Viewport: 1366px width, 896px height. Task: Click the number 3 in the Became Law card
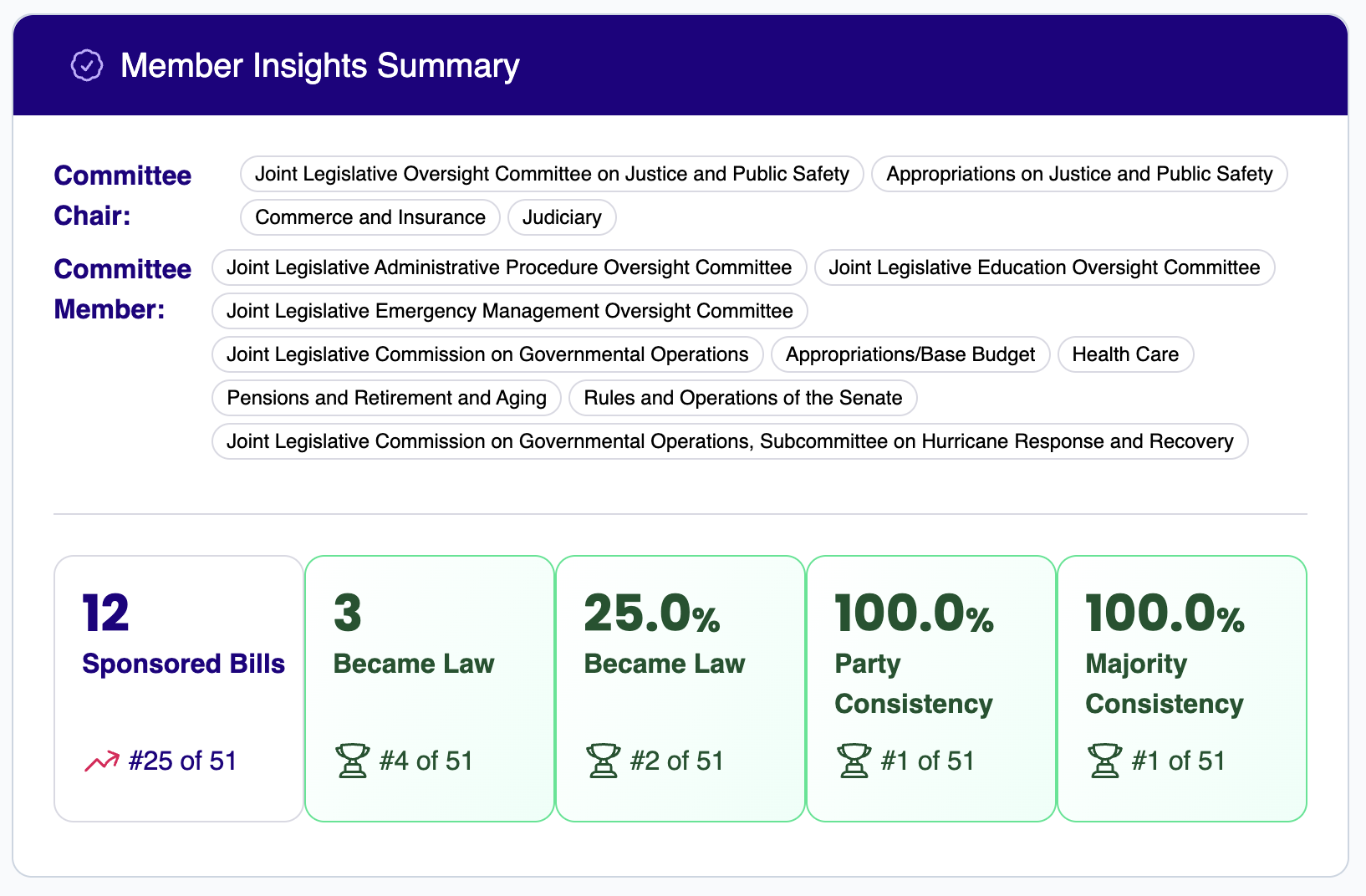pos(348,613)
